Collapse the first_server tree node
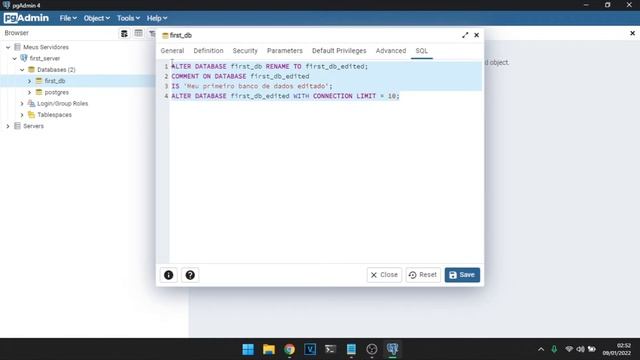Image resolution: width=640 pixels, height=360 pixels. [15, 59]
